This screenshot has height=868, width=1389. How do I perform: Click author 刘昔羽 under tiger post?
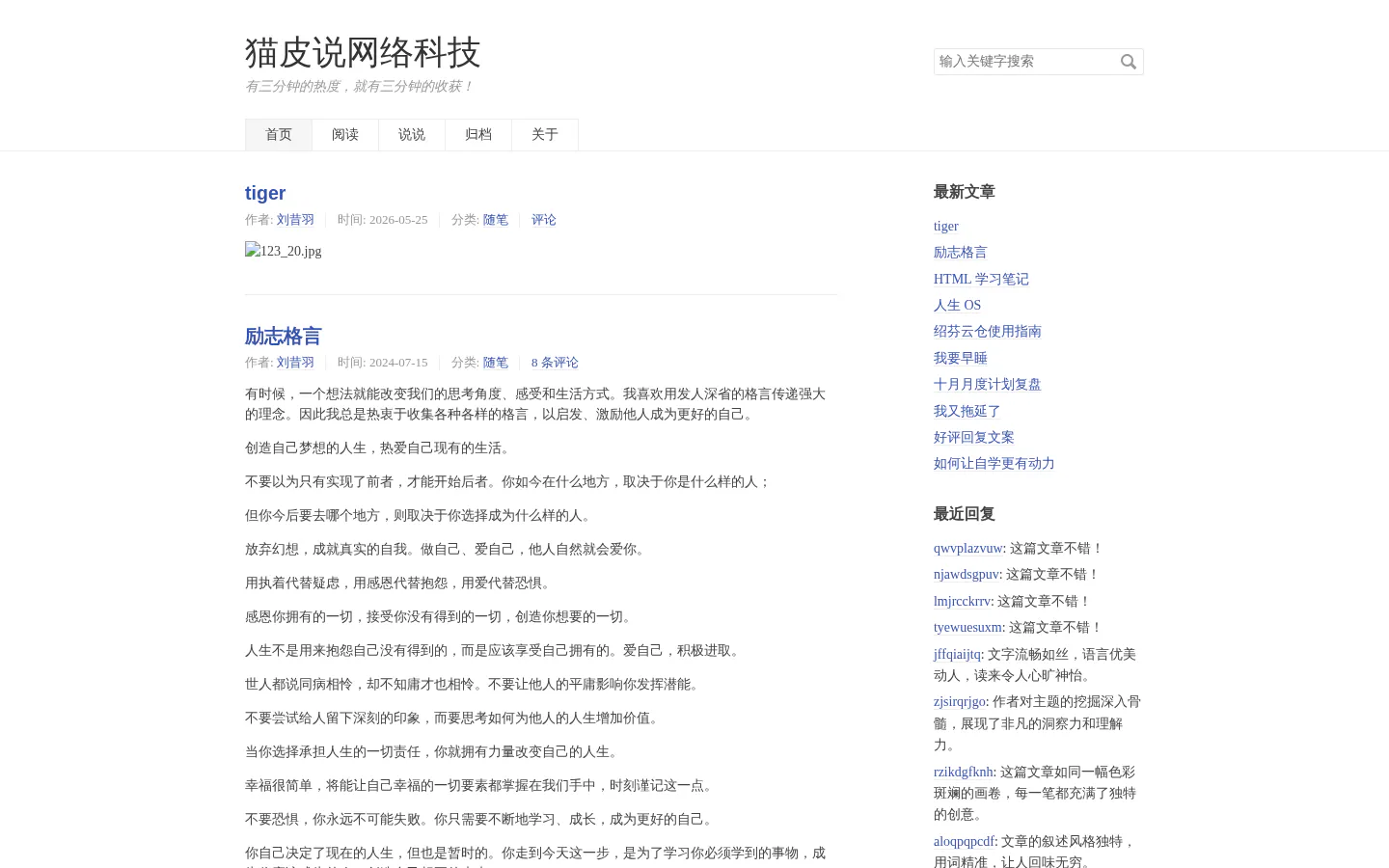point(295,220)
